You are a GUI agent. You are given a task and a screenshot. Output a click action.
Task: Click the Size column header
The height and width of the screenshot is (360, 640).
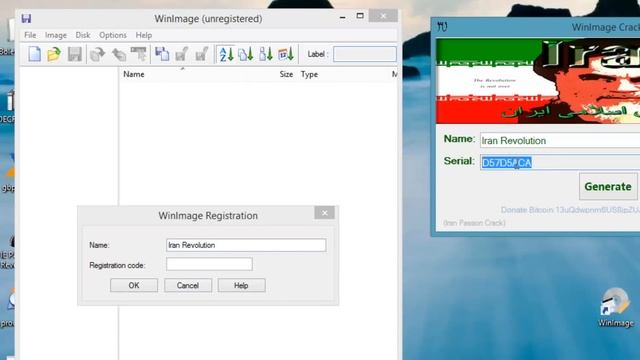(286, 74)
